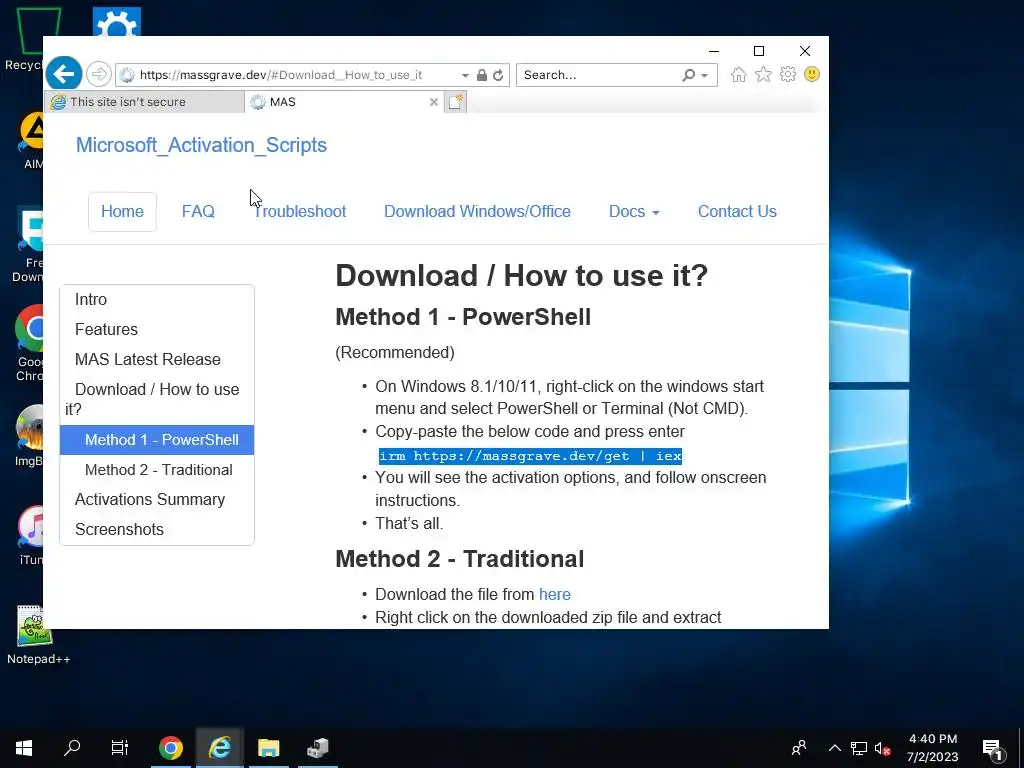Click the 'Method 2 - Traditional' heading
The image size is (1024, 768).
point(460,559)
